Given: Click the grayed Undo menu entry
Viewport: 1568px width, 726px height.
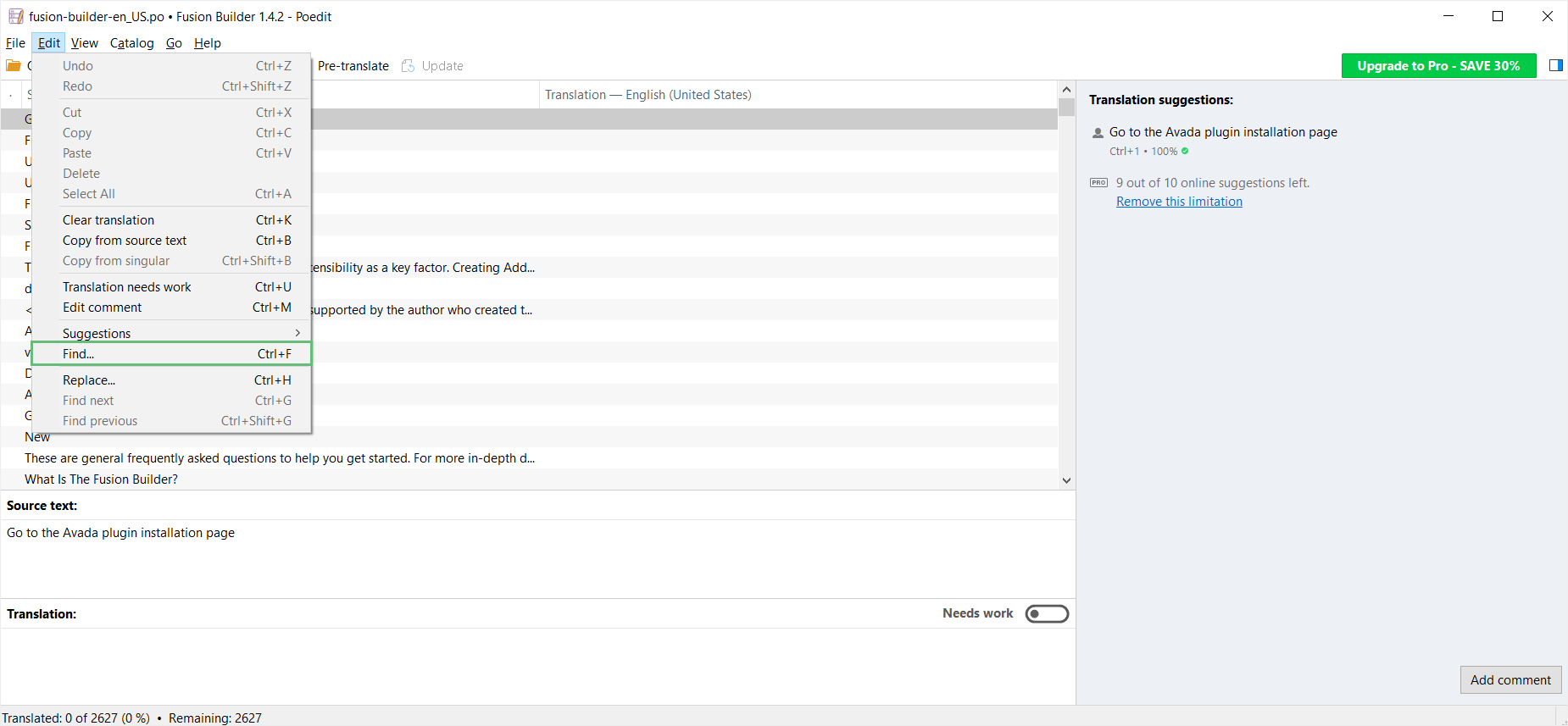Looking at the screenshot, I should click(x=171, y=65).
